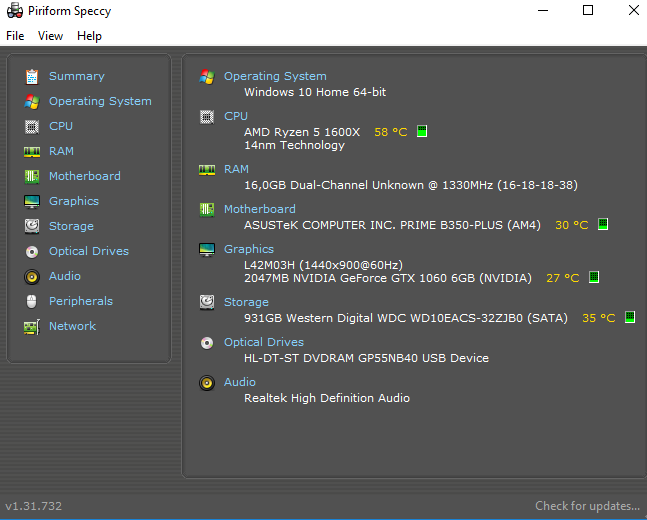Open the File menu

pos(15,36)
